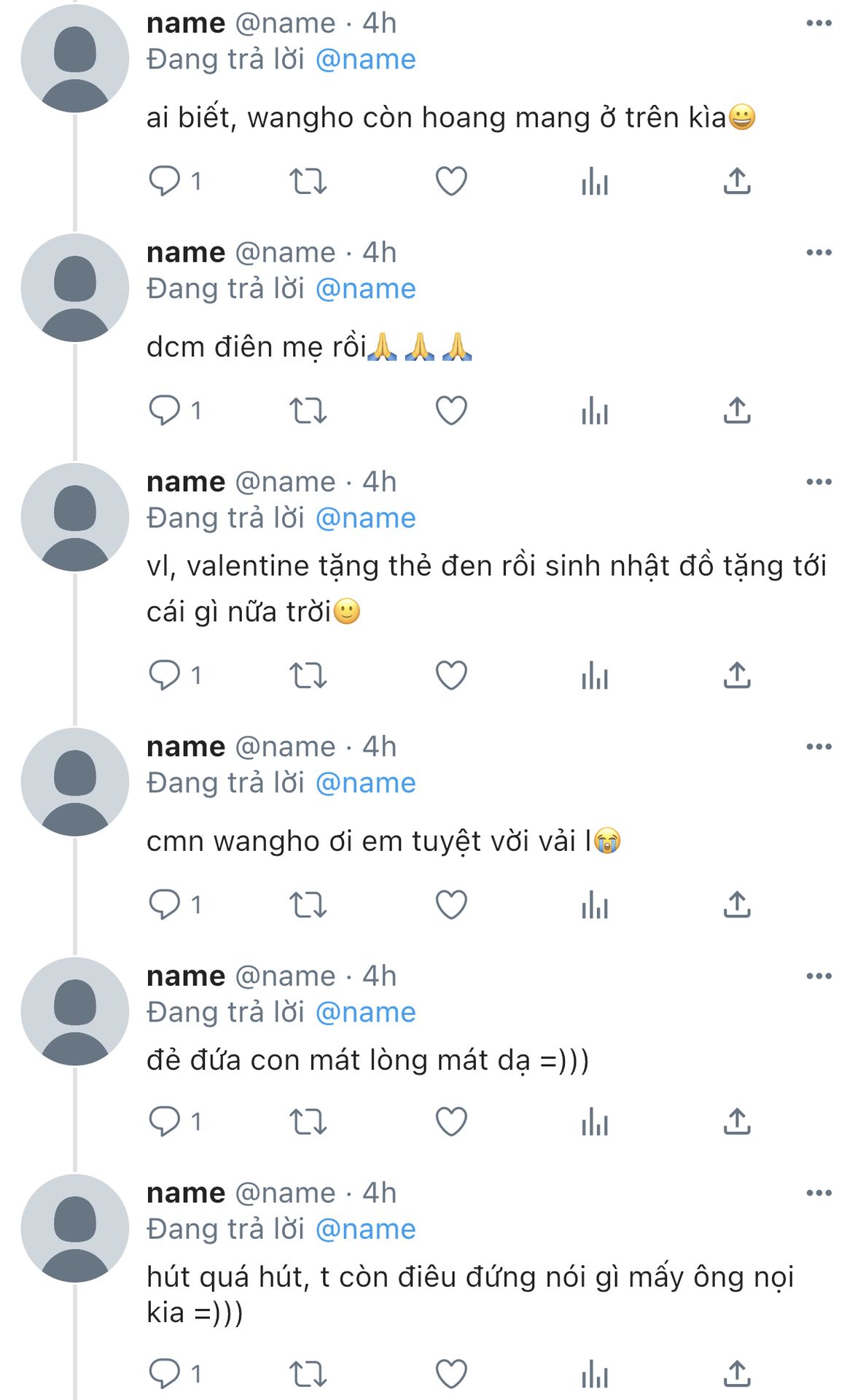The width and height of the screenshot is (863, 1400).
Task: Open profile avatar of 'ai biết, wangho' tweet
Action: (75, 58)
